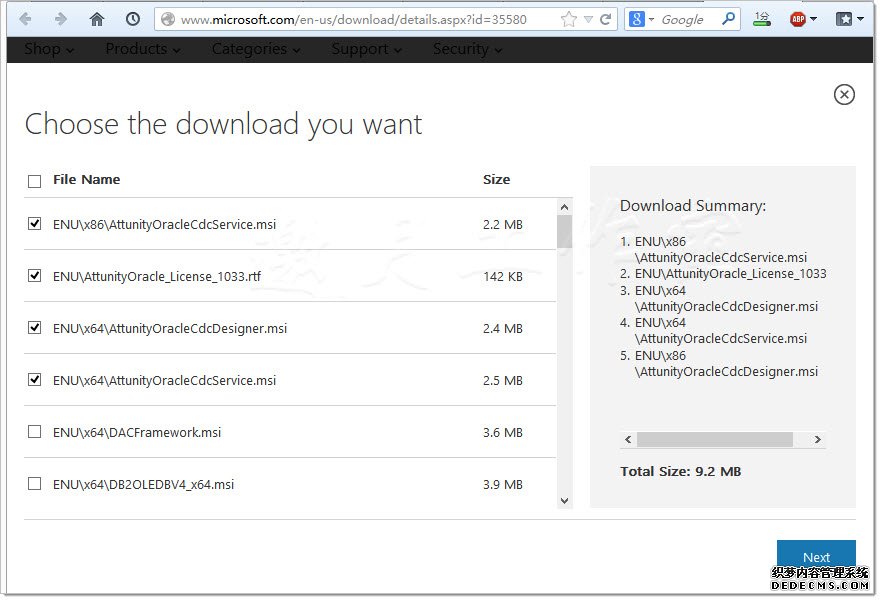The height and width of the screenshot is (600, 880).
Task: Uncheck ENU\AttunityOracle_License_1033.rtf file
Action: (x=35, y=276)
